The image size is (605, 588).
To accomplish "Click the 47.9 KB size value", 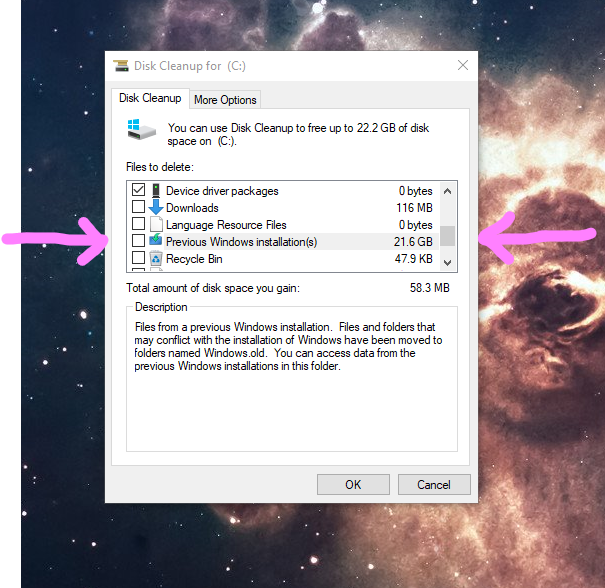I will tap(414, 259).
